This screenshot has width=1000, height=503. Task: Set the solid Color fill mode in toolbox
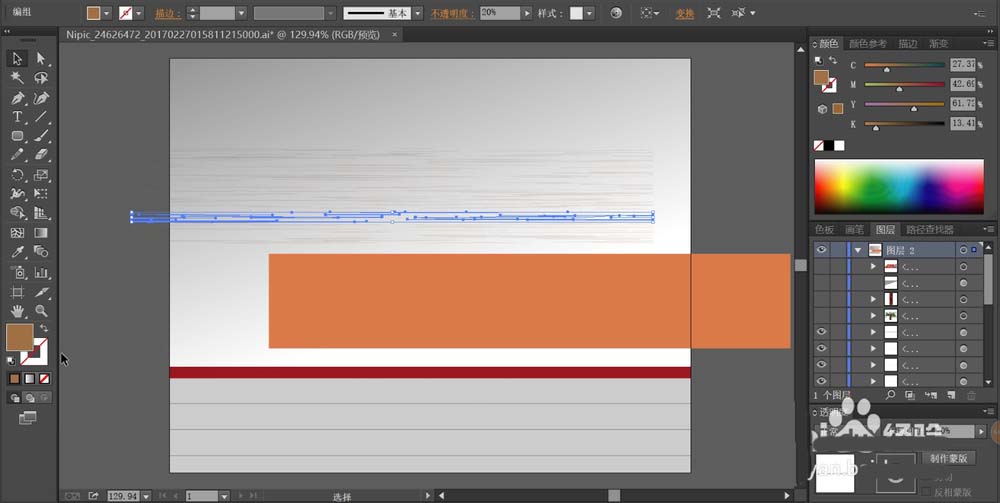pos(15,379)
